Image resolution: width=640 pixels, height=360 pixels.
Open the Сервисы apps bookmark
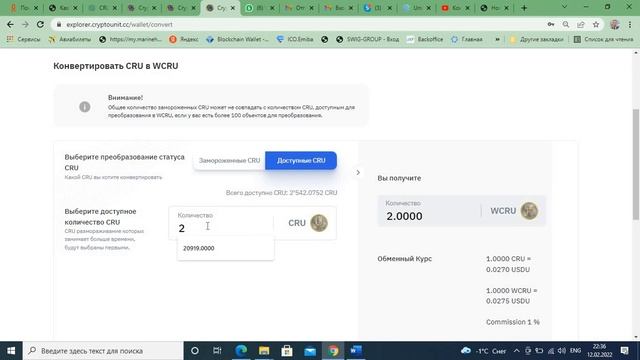click(x=23, y=40)
